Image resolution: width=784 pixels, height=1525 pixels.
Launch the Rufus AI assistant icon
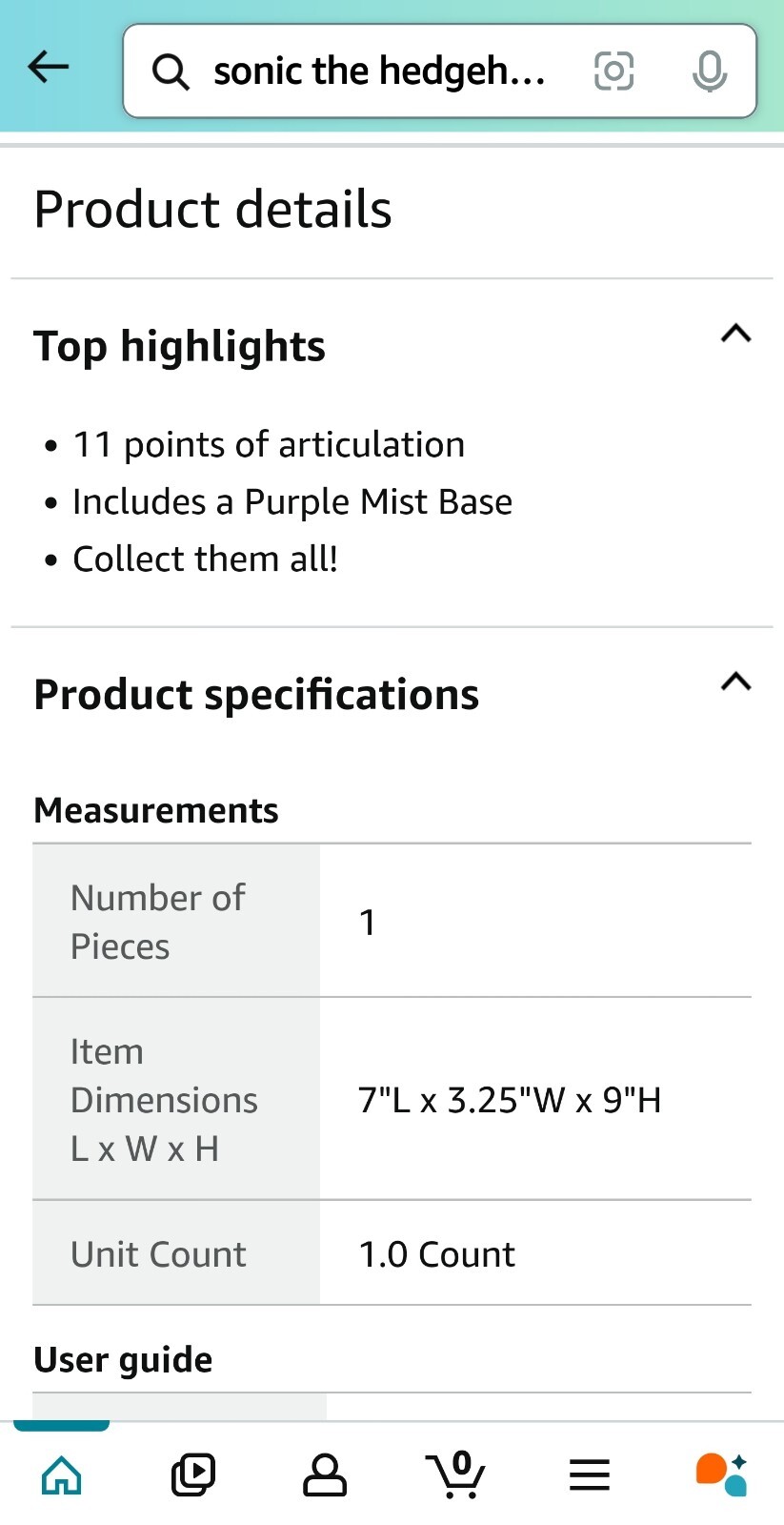(721, 1474)
